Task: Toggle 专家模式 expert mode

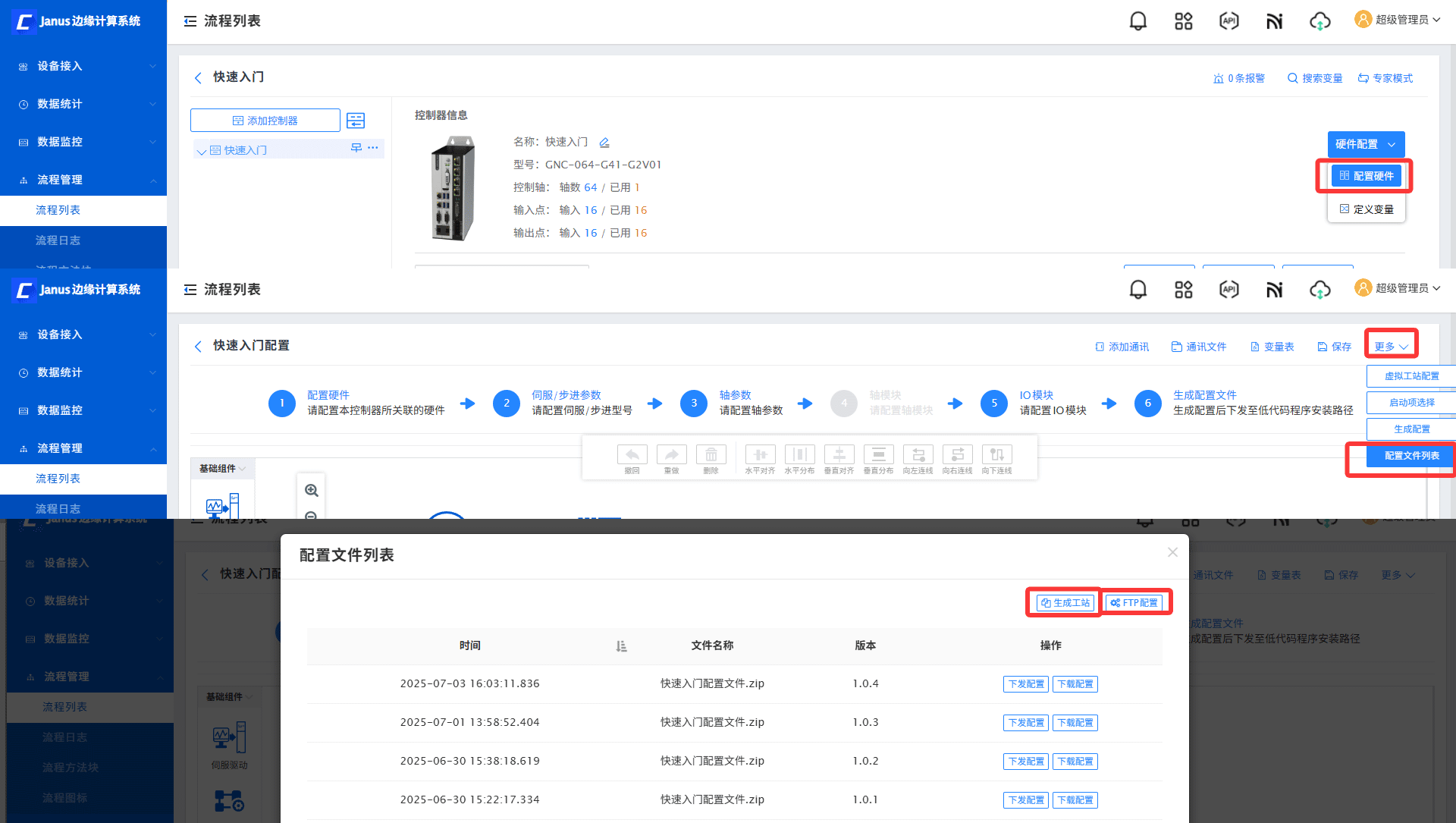Action: 1385,78
